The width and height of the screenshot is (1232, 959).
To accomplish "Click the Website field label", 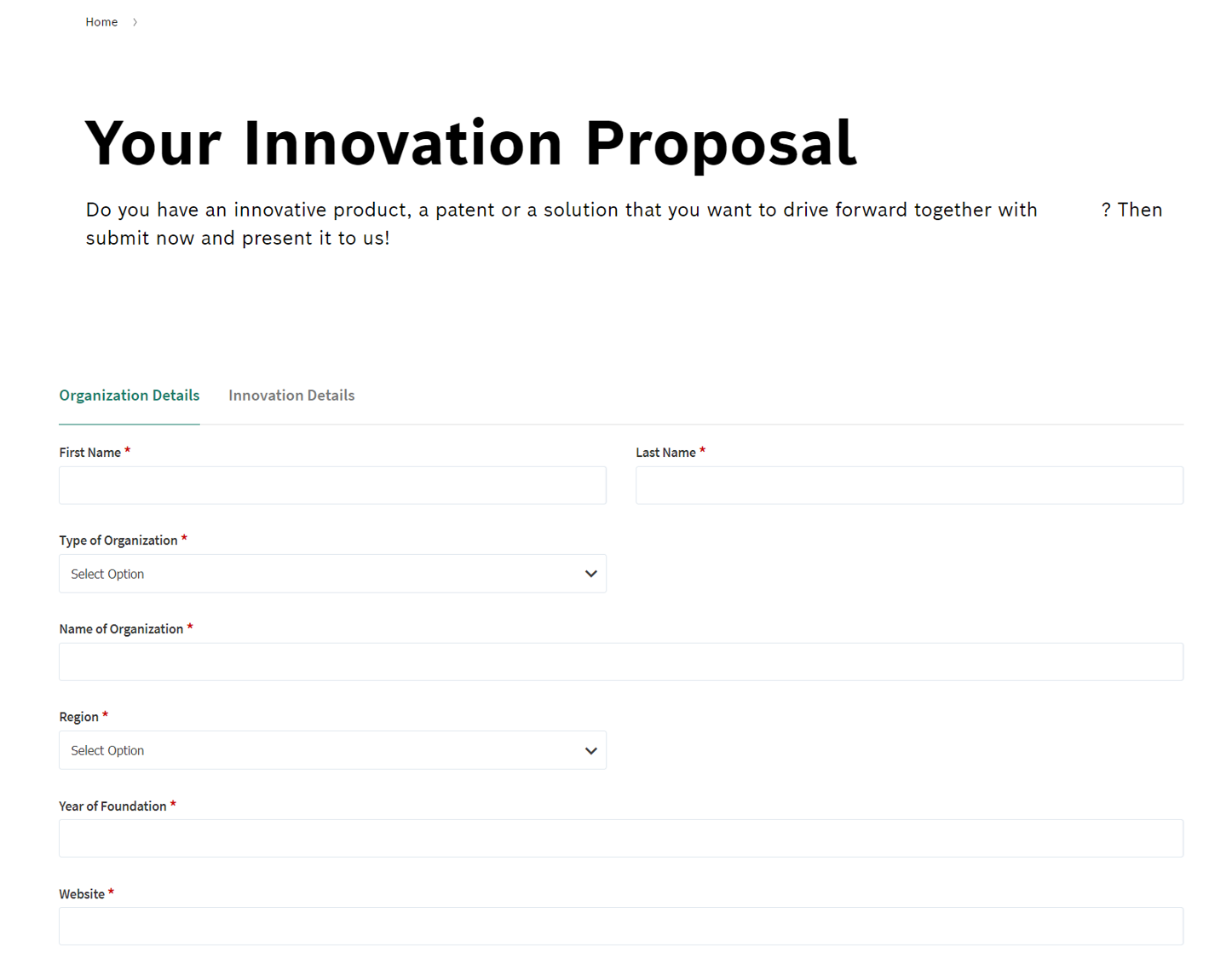I will click(82, 894).
